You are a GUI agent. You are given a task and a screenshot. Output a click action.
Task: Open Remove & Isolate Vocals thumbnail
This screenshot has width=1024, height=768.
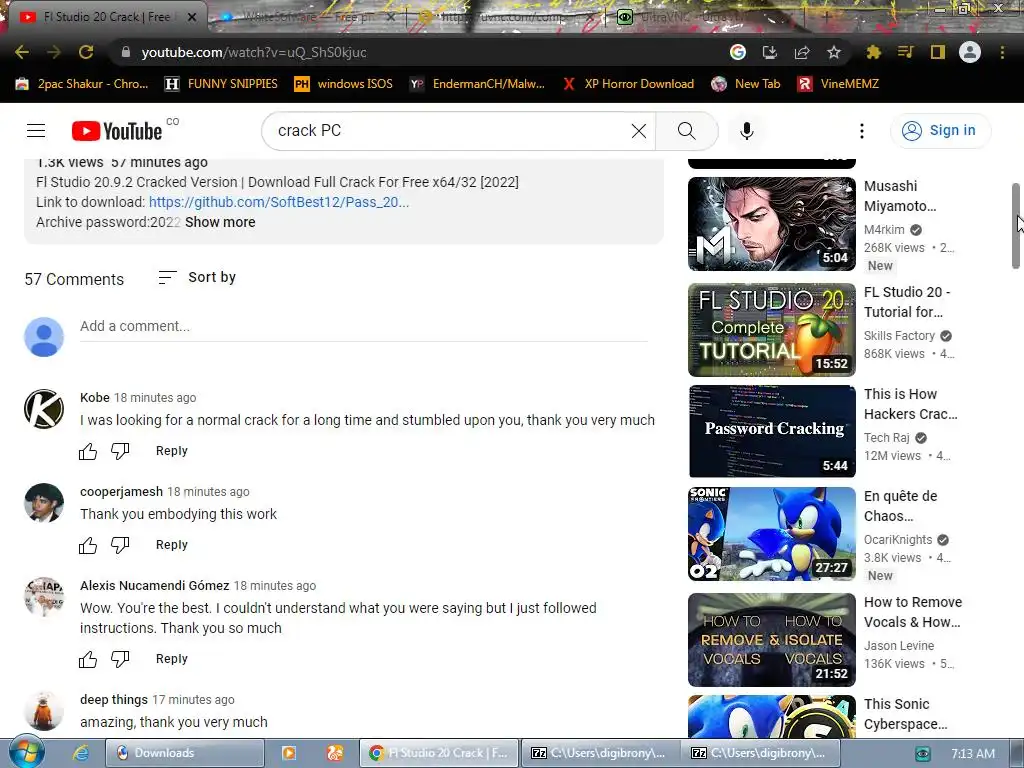[x=771, y=640]
